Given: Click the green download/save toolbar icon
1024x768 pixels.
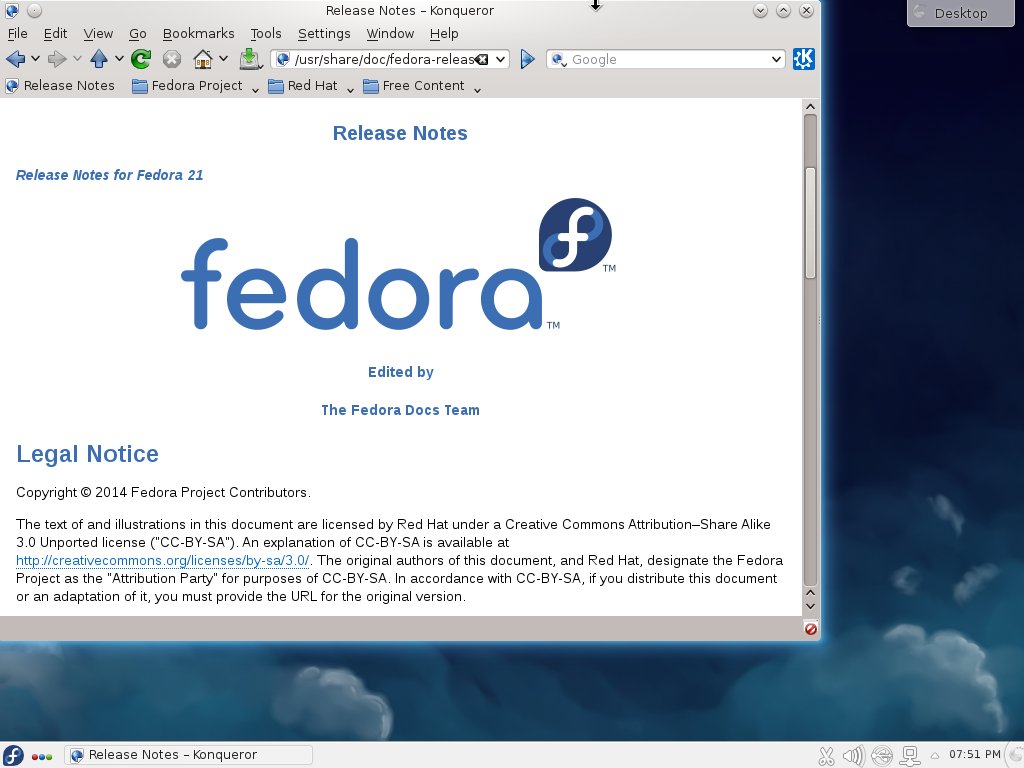Looking at the screenshot, I should 249,59.
